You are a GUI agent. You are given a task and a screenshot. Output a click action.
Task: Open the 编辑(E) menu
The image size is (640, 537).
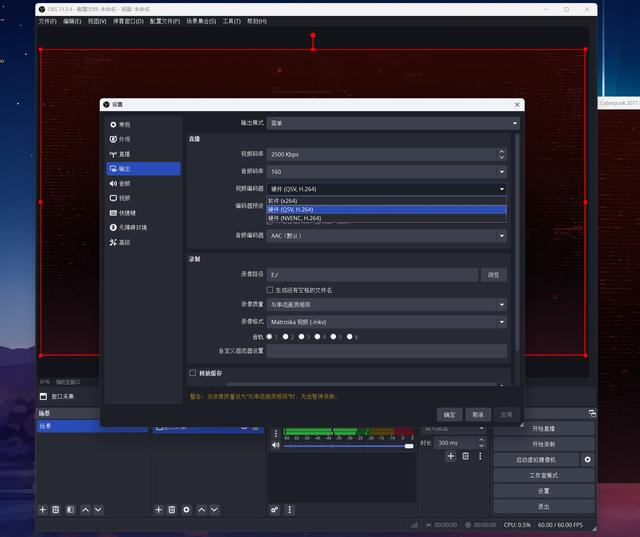[72, 21]
